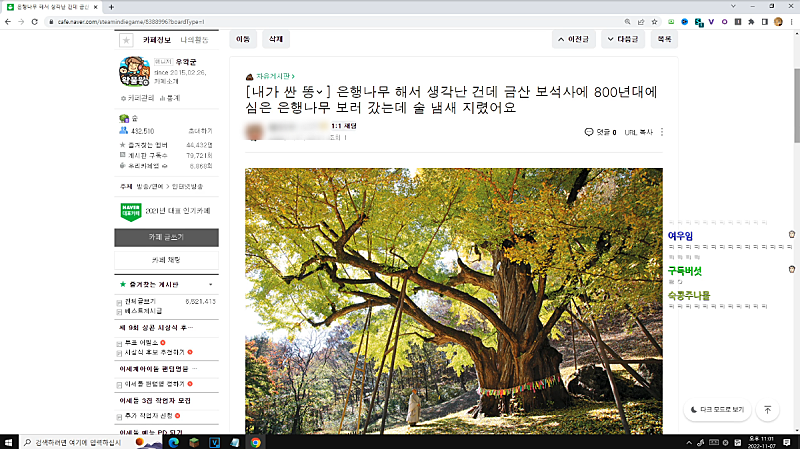Screen dimensions: 800x449
Task: Click the cafe profile thumbnail image
Action: click(134, 73)
